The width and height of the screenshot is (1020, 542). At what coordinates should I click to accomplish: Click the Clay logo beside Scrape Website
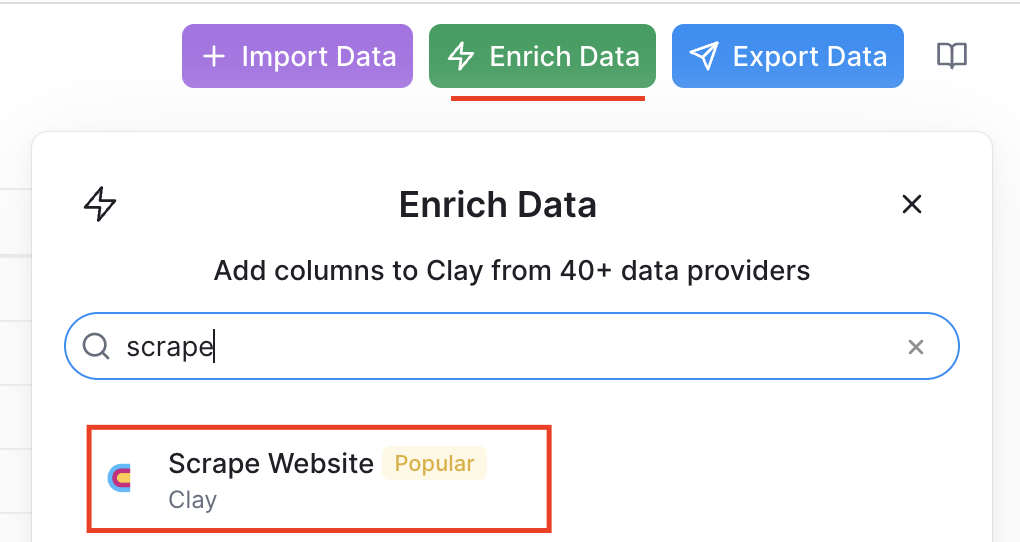(120, 478)
